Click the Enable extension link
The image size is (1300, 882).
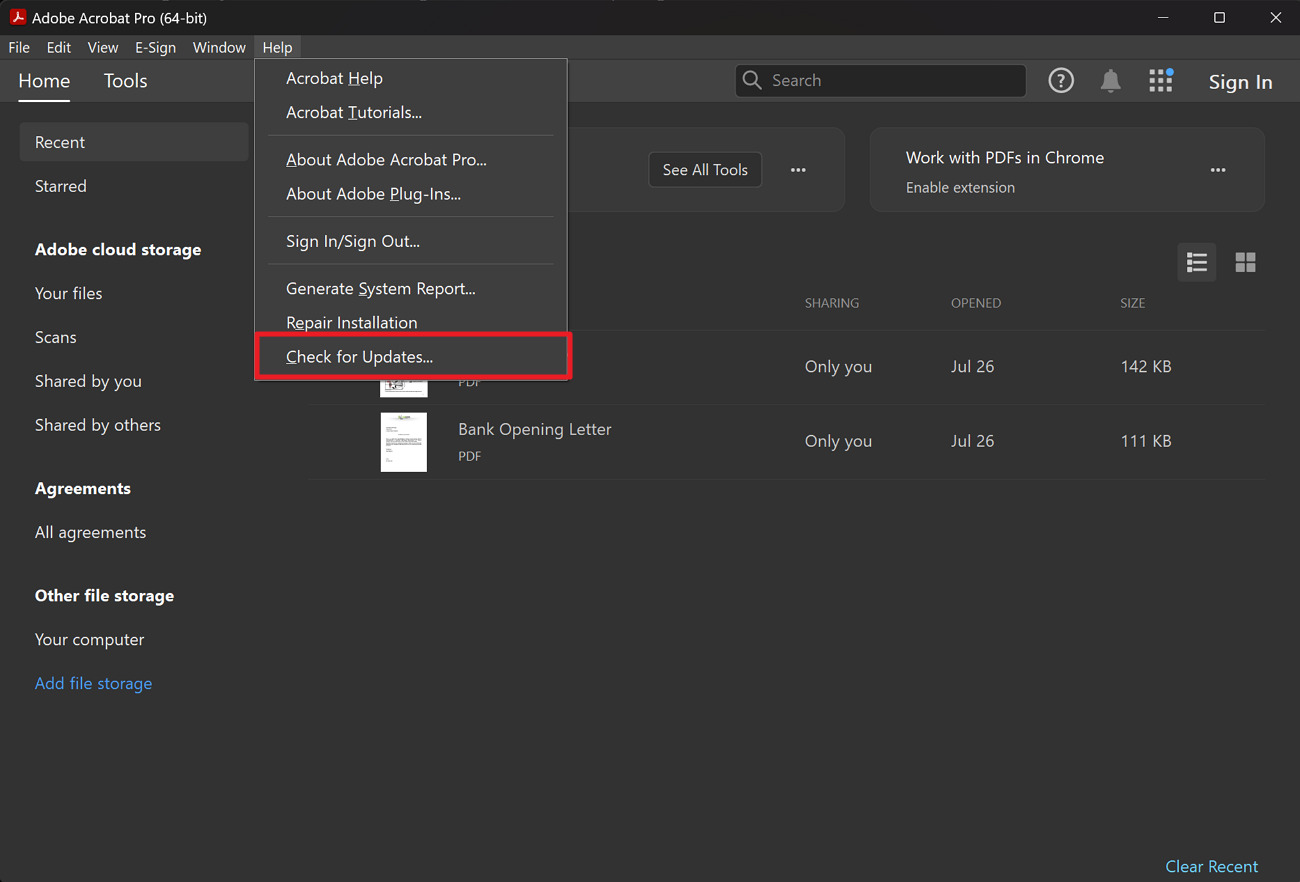coord(960,187)
